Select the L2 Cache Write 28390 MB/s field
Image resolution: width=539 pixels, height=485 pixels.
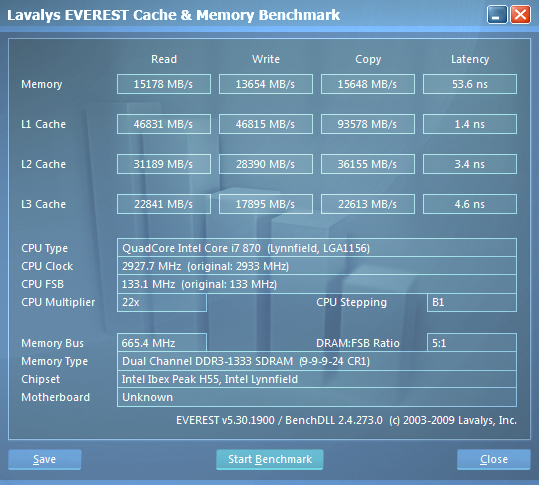click(266, 164)
